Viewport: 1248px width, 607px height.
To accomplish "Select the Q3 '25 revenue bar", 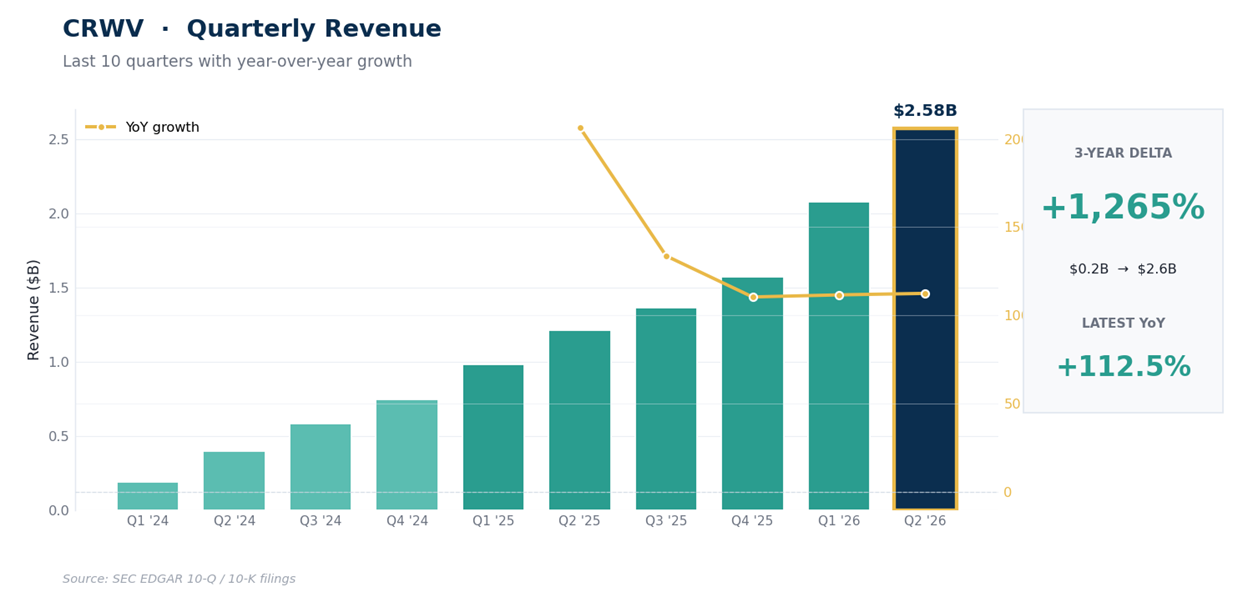I will (x=666, y=409).
